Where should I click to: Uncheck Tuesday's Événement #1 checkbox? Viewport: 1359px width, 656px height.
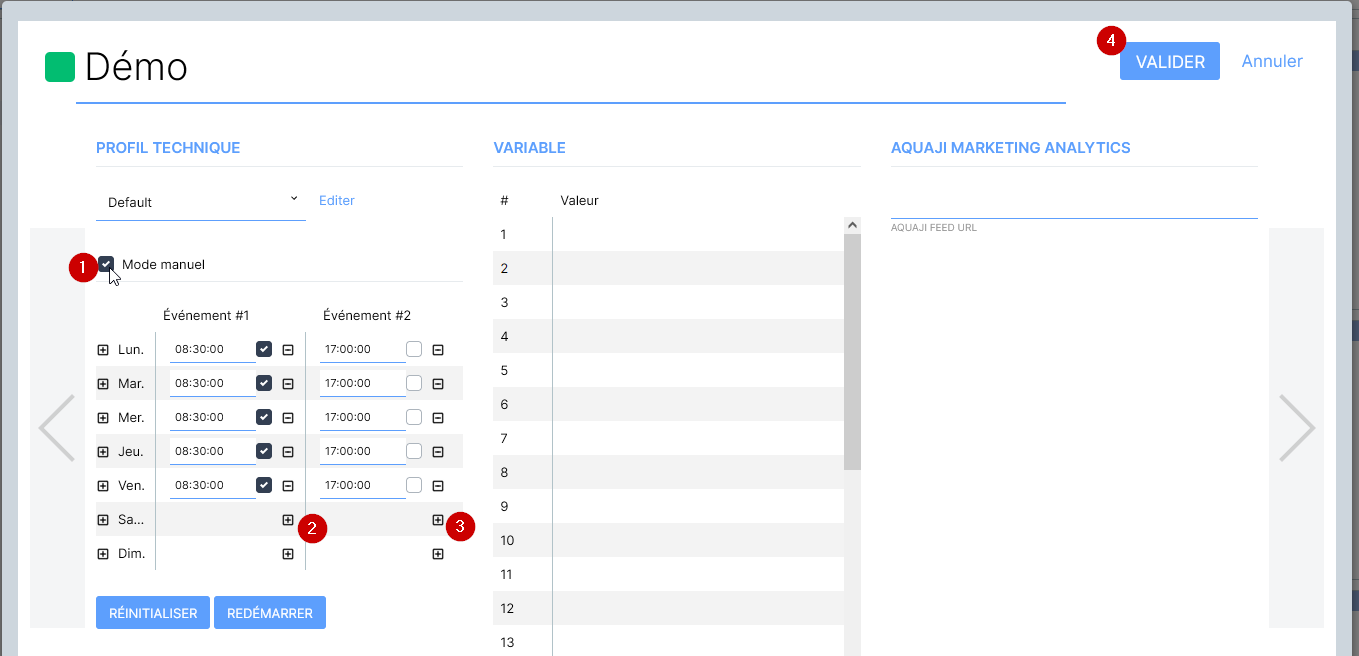tap(264, 383)
